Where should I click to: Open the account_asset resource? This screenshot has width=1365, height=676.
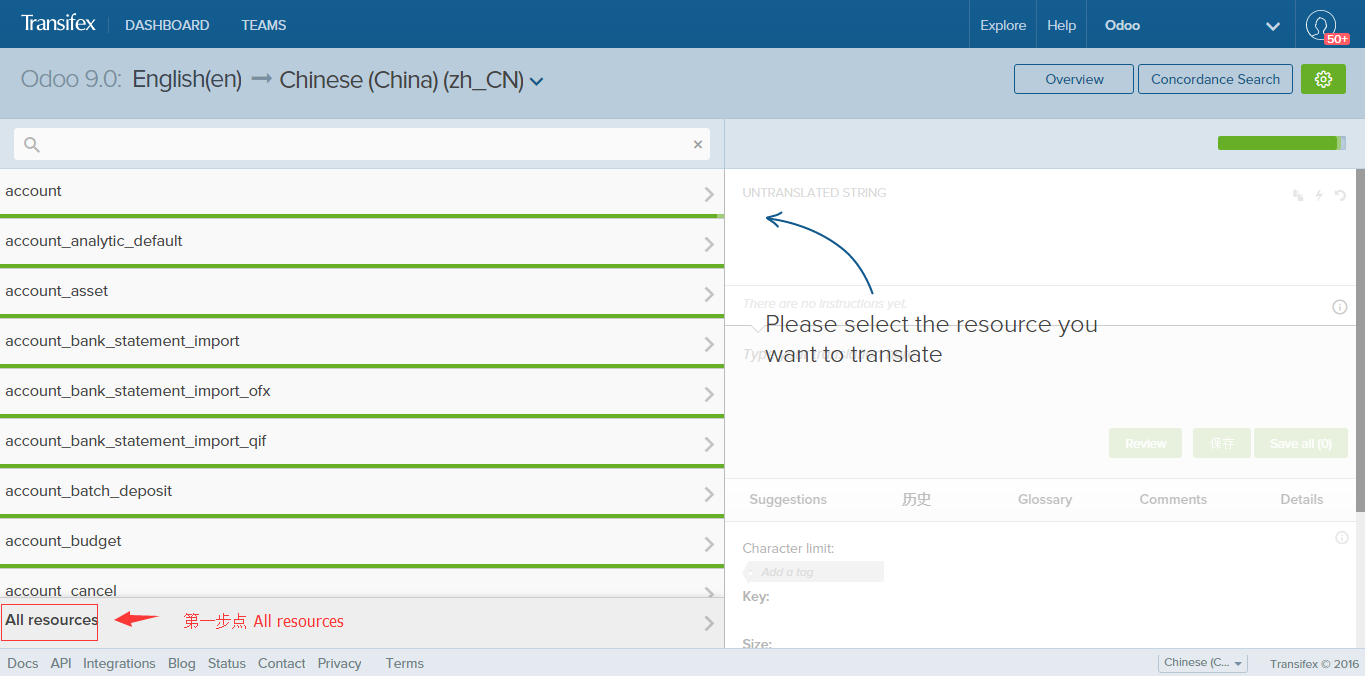click(x=360, y=292)
